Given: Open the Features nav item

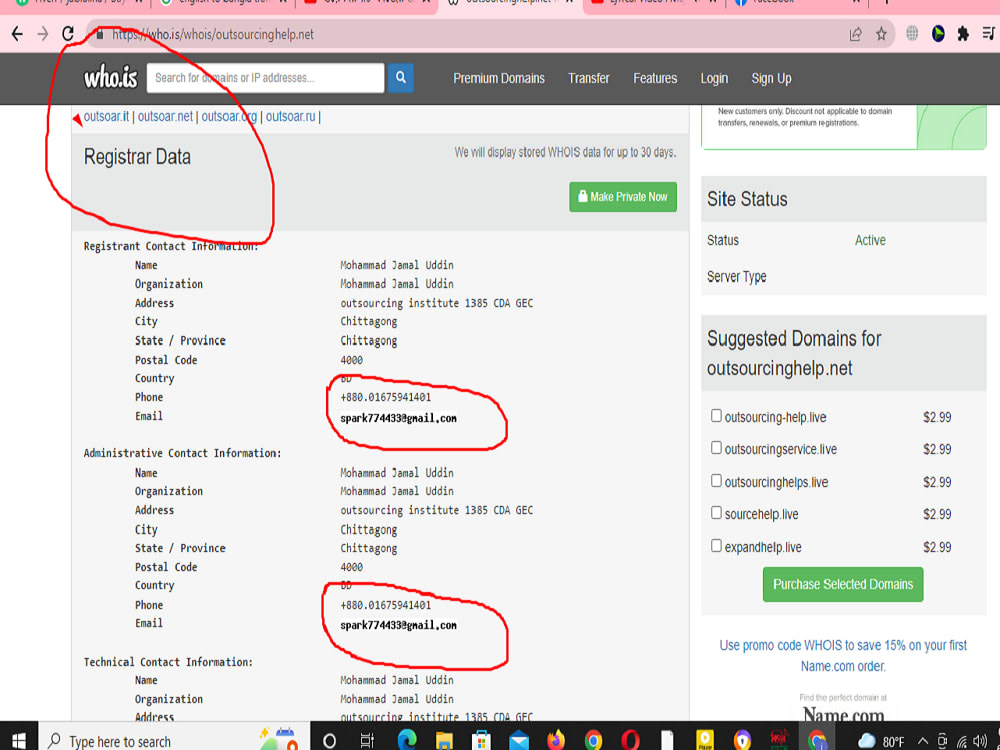Looking at the screenshot, I should tap(655, 78).
